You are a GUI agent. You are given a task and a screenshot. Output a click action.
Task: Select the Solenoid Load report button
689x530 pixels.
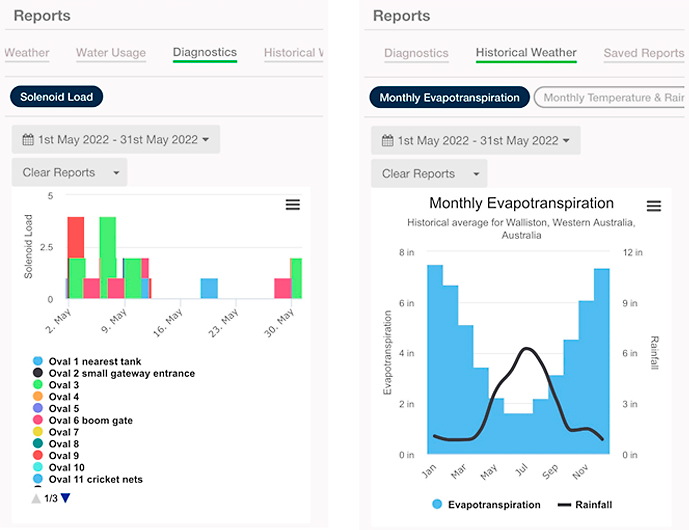[x=57, y=97]
